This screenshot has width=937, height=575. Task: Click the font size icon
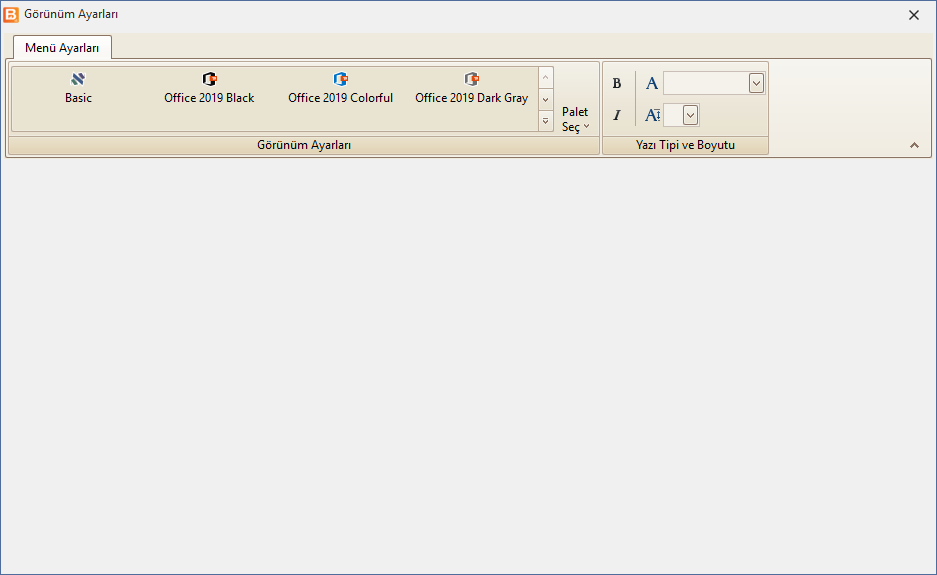652,115
